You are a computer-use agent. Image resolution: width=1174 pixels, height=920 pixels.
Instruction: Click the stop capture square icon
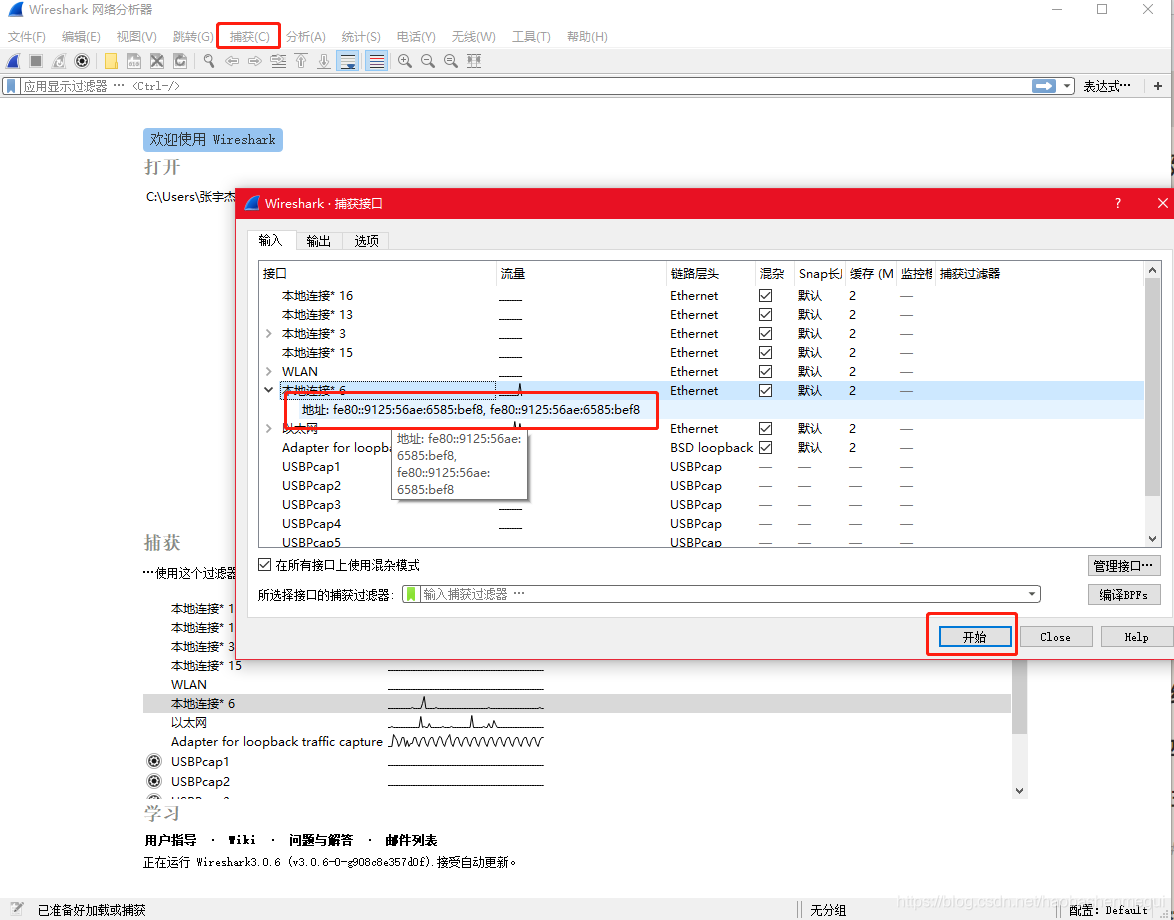pos(35,61)
